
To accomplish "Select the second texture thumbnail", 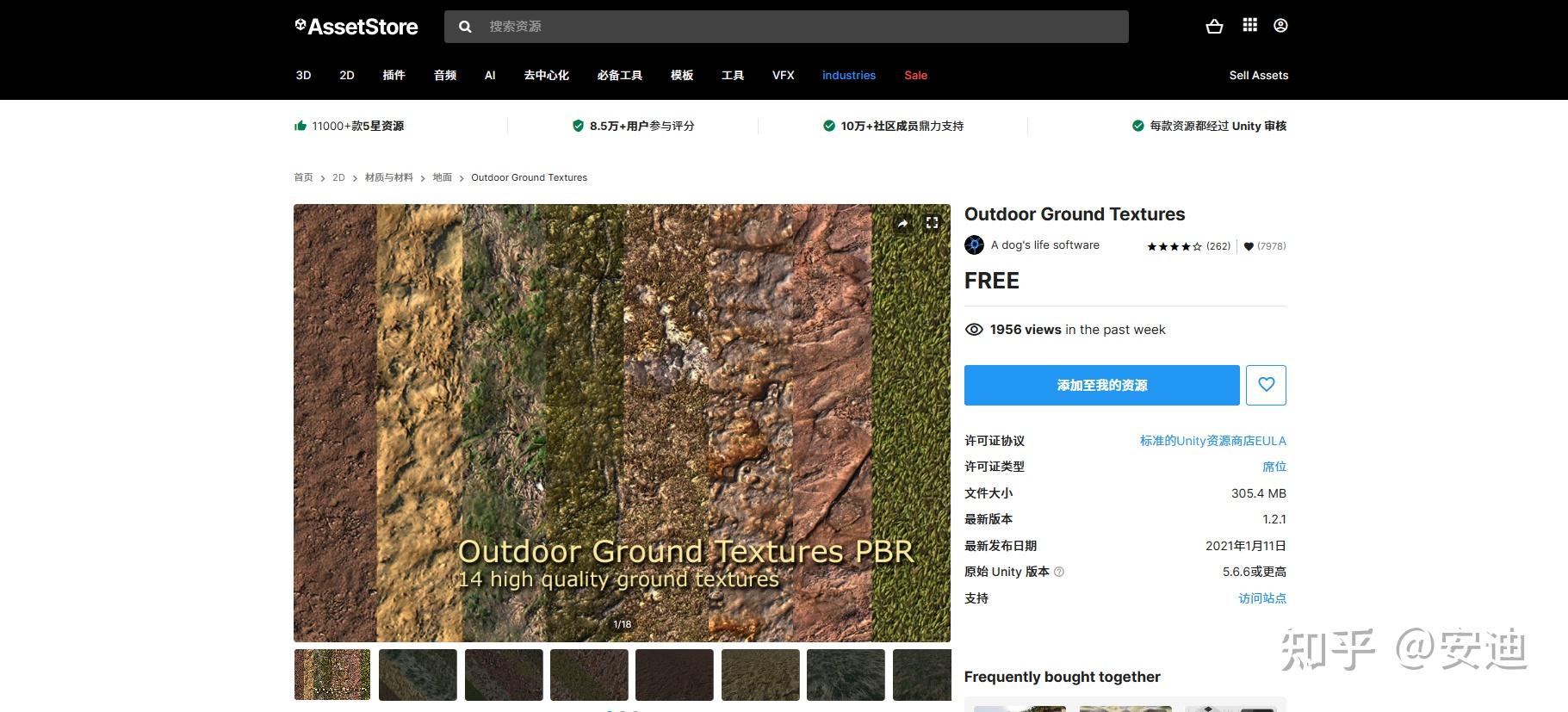I will coord(418,674).
